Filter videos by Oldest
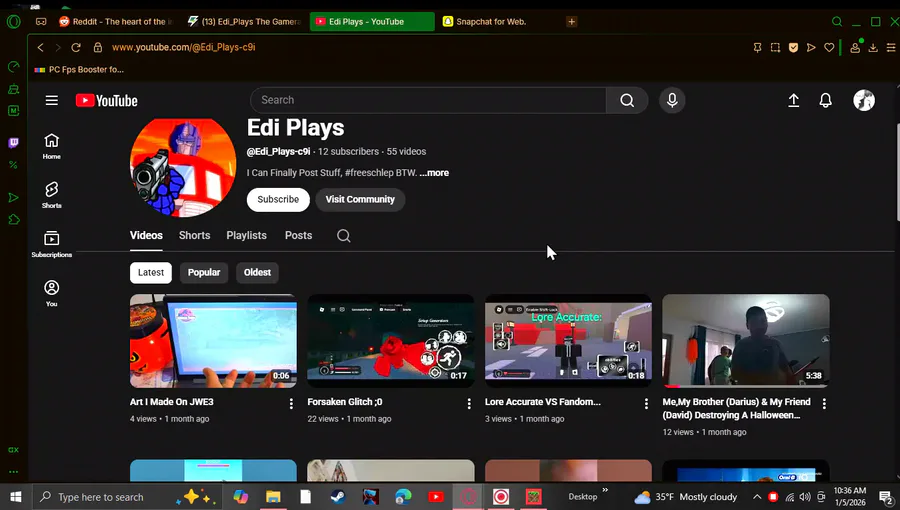The image size is (900, 510). (257, 272)
